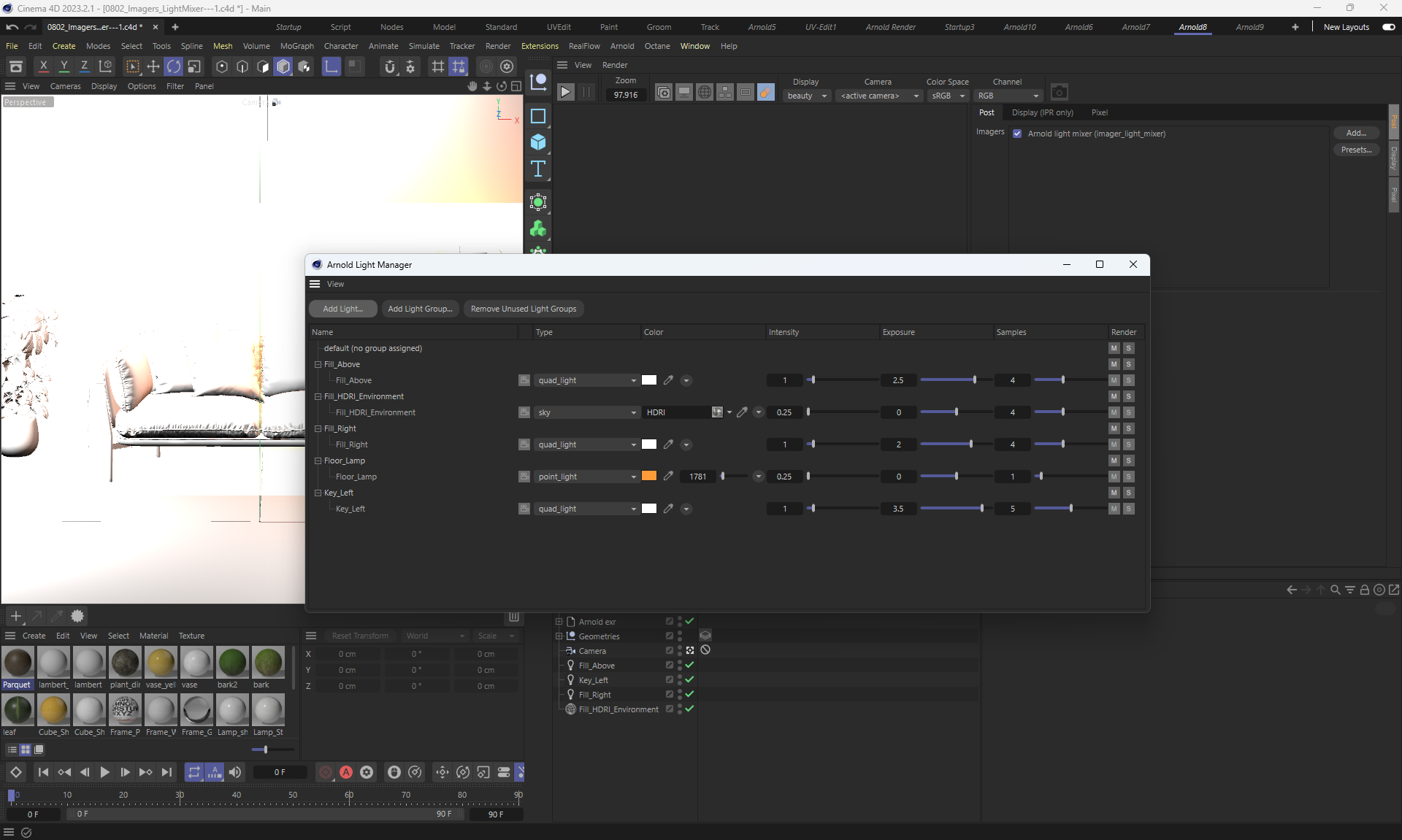Select the Text spline tool

click(538, 169)
